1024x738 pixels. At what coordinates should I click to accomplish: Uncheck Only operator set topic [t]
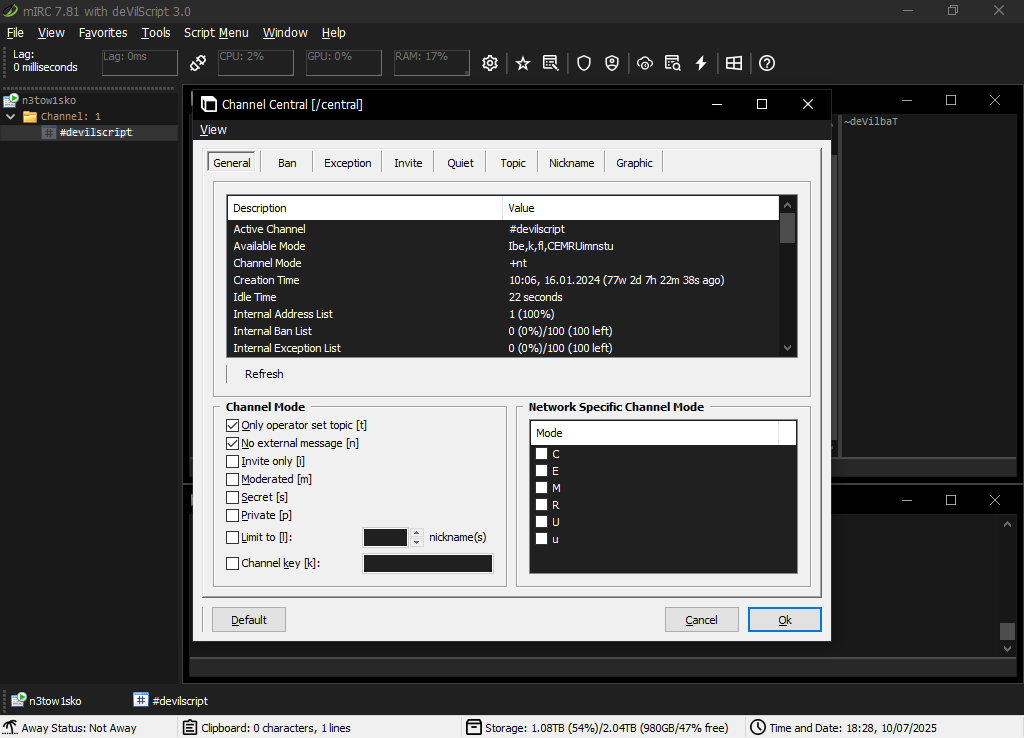[232, 425]
